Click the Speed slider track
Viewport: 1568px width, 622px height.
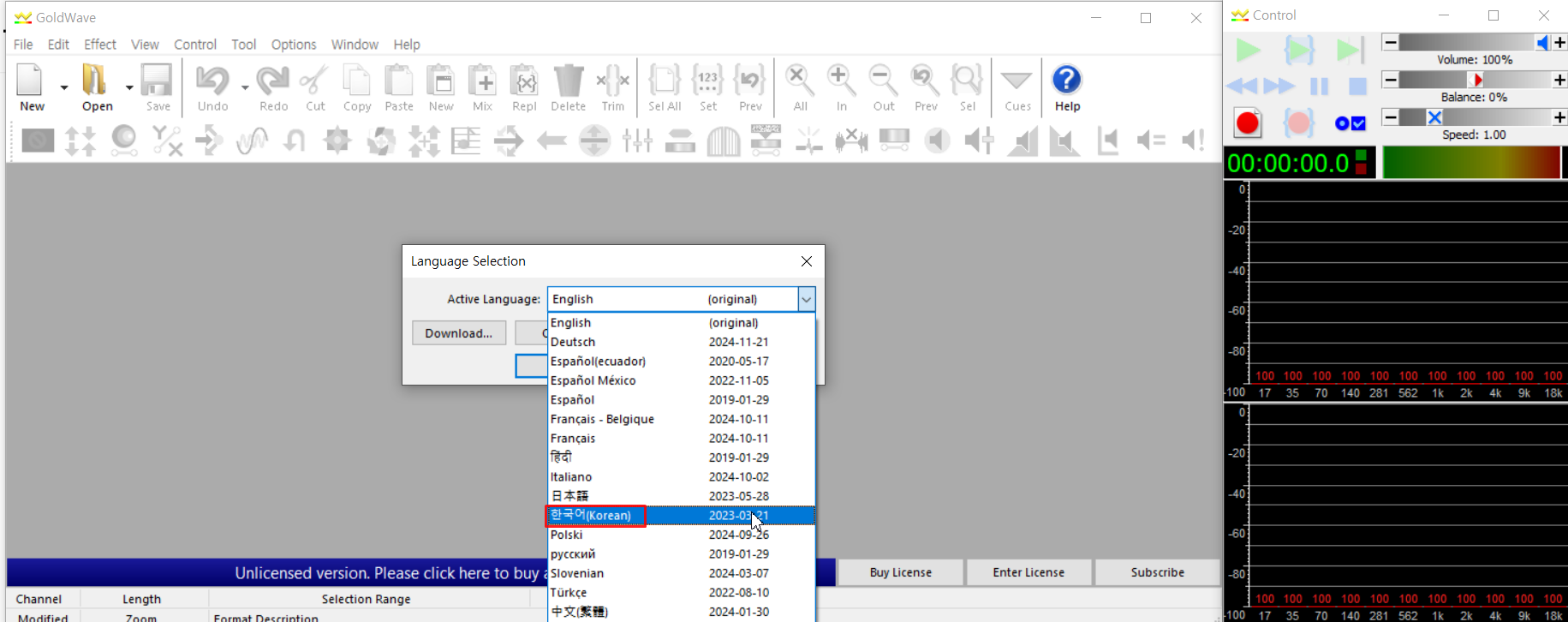(1475, 117)
